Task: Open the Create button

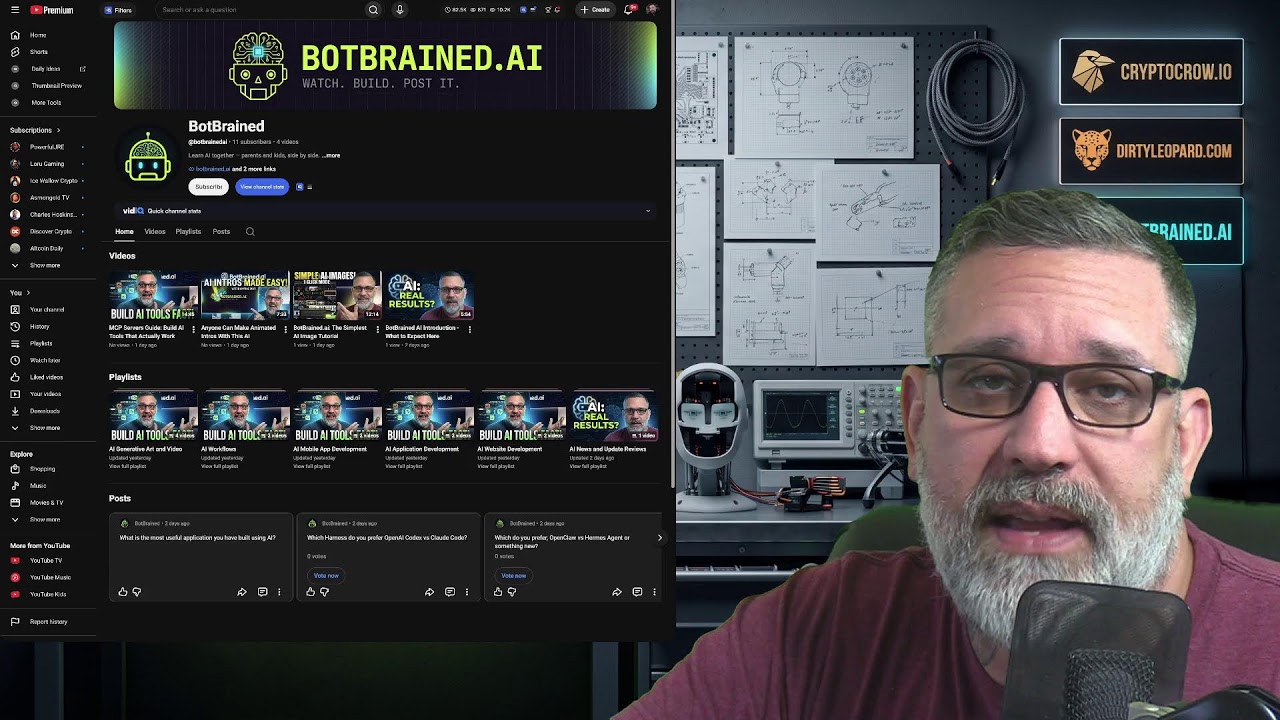Action: tap(595, 10)
